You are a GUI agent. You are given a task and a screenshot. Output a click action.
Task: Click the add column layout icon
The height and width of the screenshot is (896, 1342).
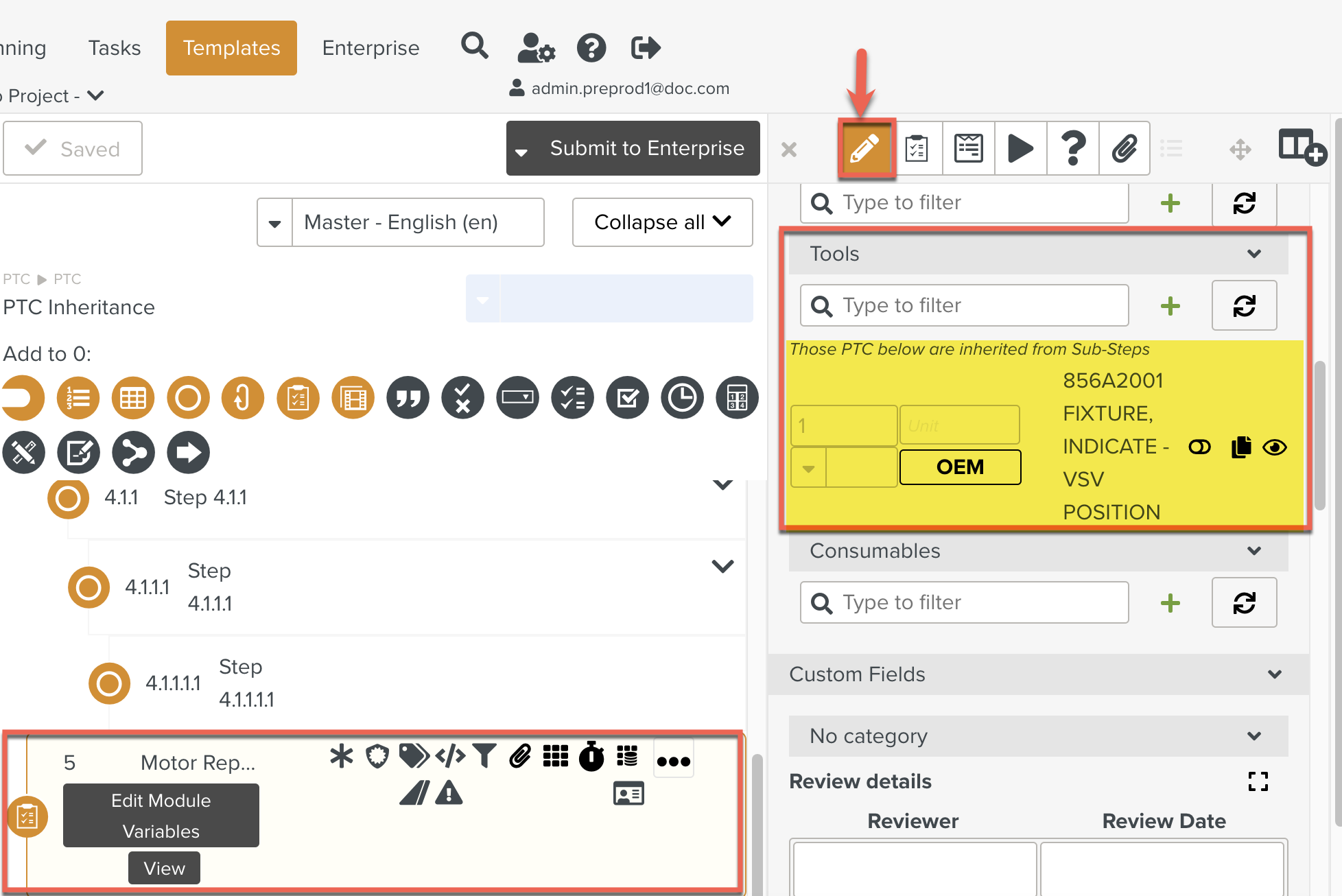(x=1301, y=148)
